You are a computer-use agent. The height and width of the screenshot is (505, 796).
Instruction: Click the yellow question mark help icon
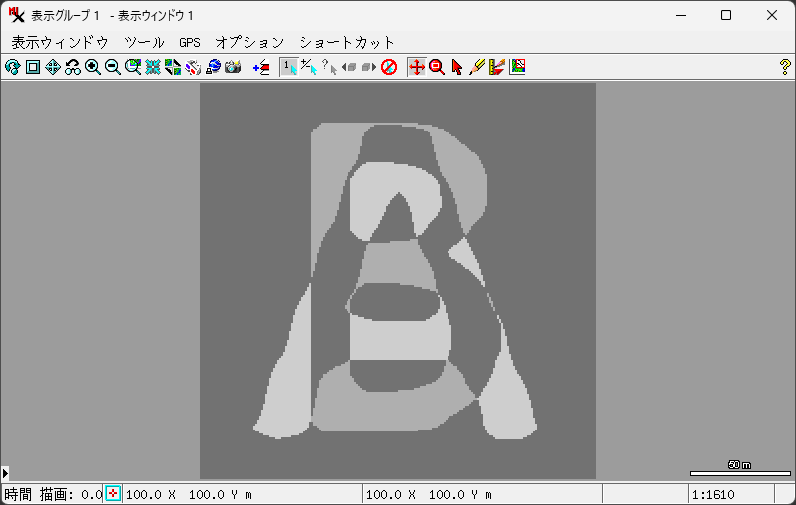(x=785, y=67)
